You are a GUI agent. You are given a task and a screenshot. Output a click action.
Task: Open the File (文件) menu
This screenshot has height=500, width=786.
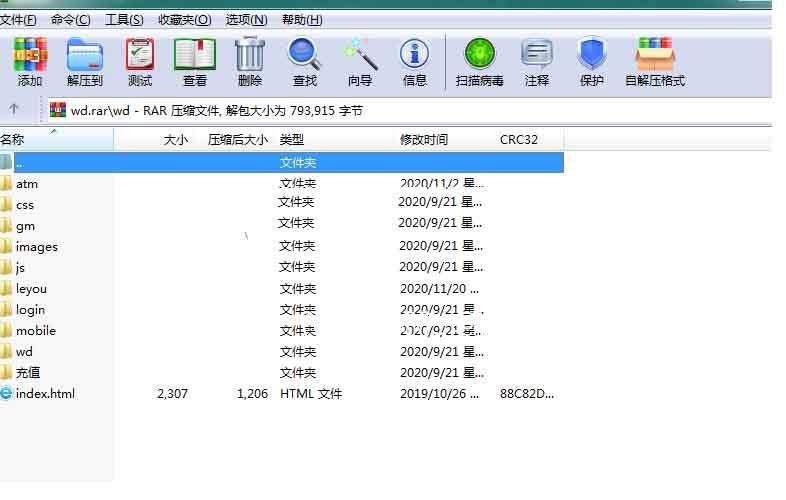19,19
